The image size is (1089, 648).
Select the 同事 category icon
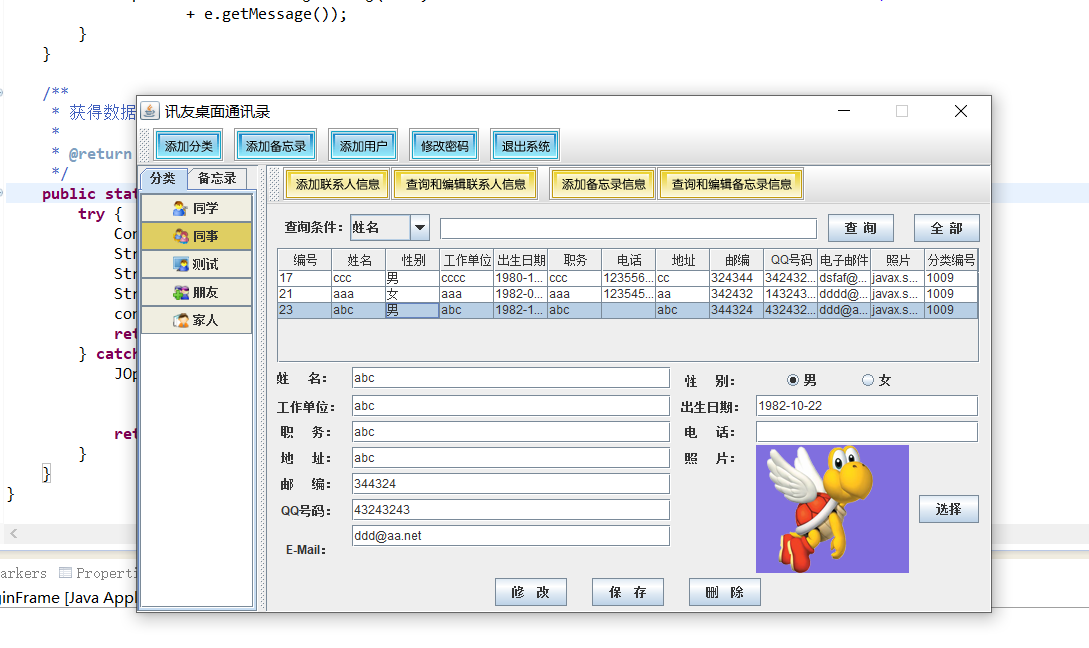click(180, 237)
